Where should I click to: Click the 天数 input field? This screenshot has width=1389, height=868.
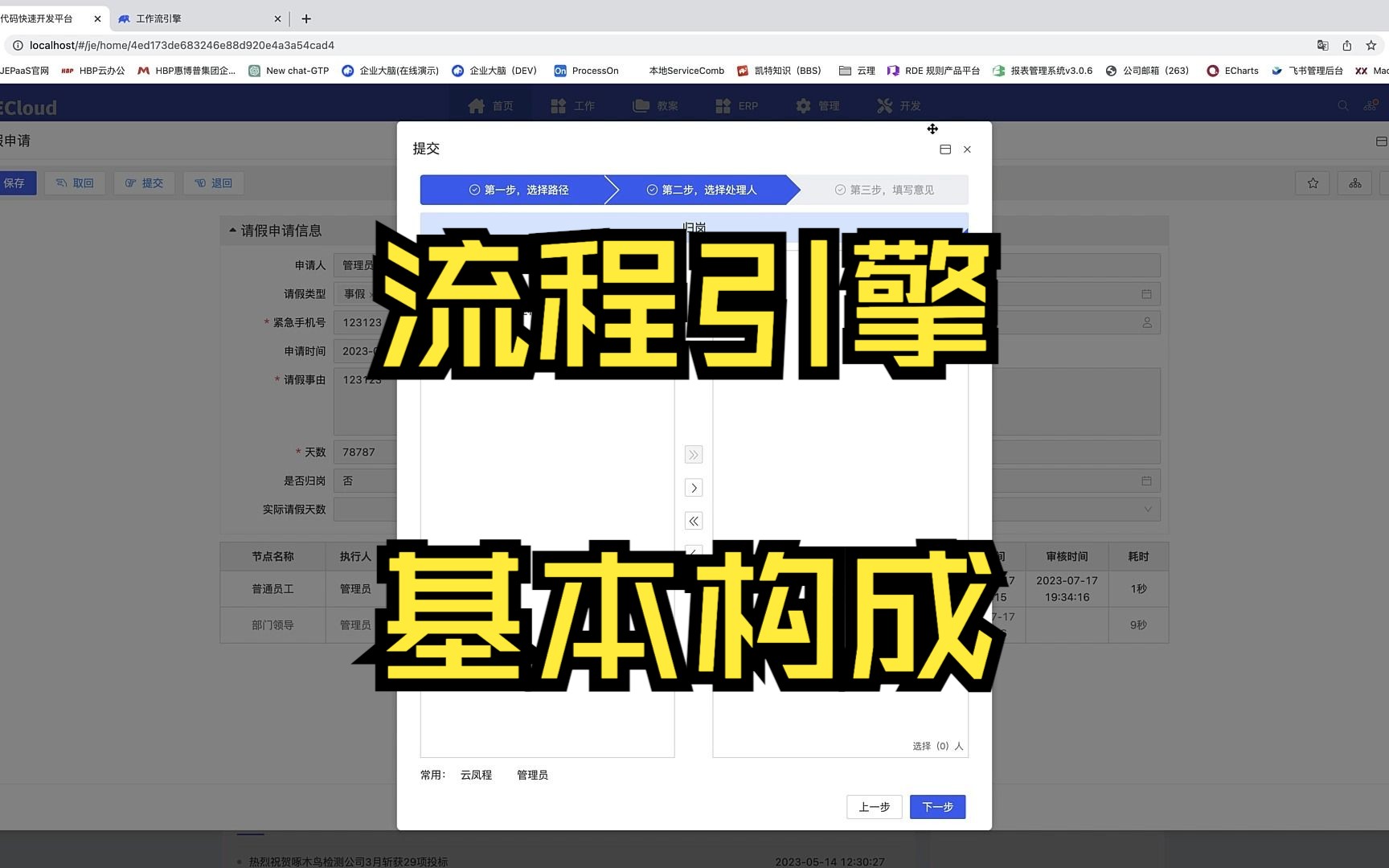pos(365,452)
